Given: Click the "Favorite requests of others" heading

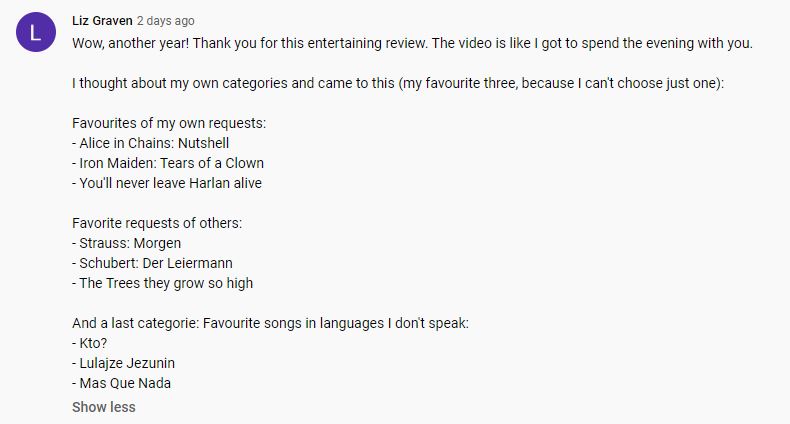Looking at the screenshot, I should tap(157, 223).
